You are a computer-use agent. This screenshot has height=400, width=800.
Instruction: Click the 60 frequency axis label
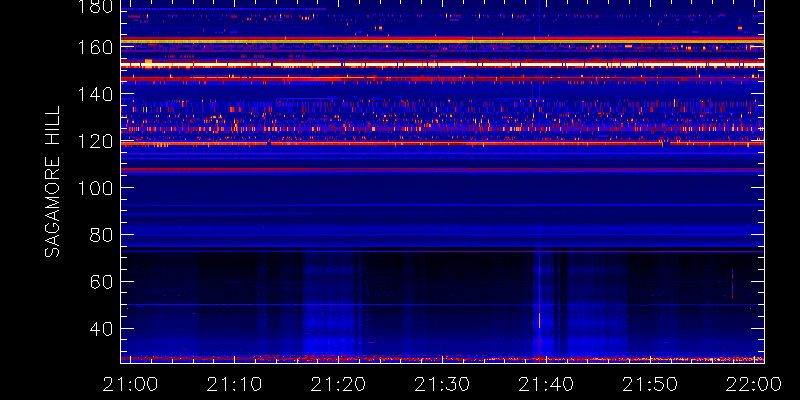click(101, 282)
